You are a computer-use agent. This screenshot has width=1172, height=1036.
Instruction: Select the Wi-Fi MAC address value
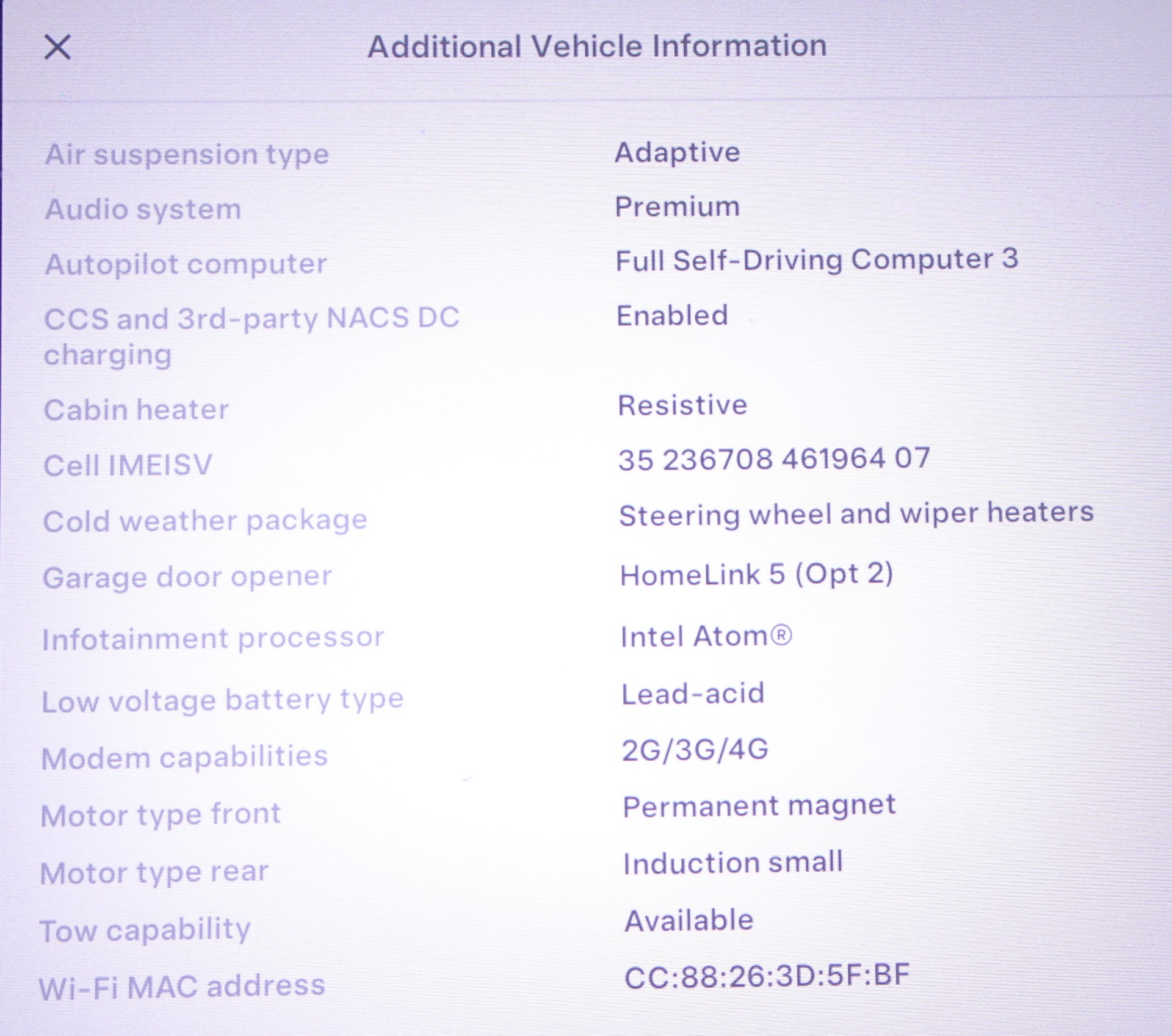pyautogui.click(x=767, y=976)
